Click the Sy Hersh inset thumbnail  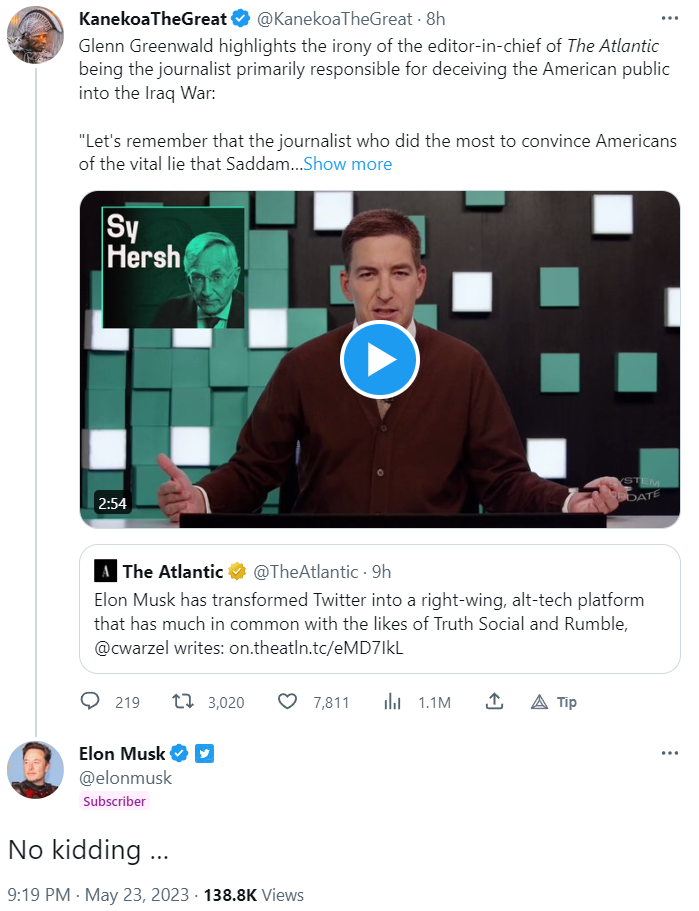[174, 268]
